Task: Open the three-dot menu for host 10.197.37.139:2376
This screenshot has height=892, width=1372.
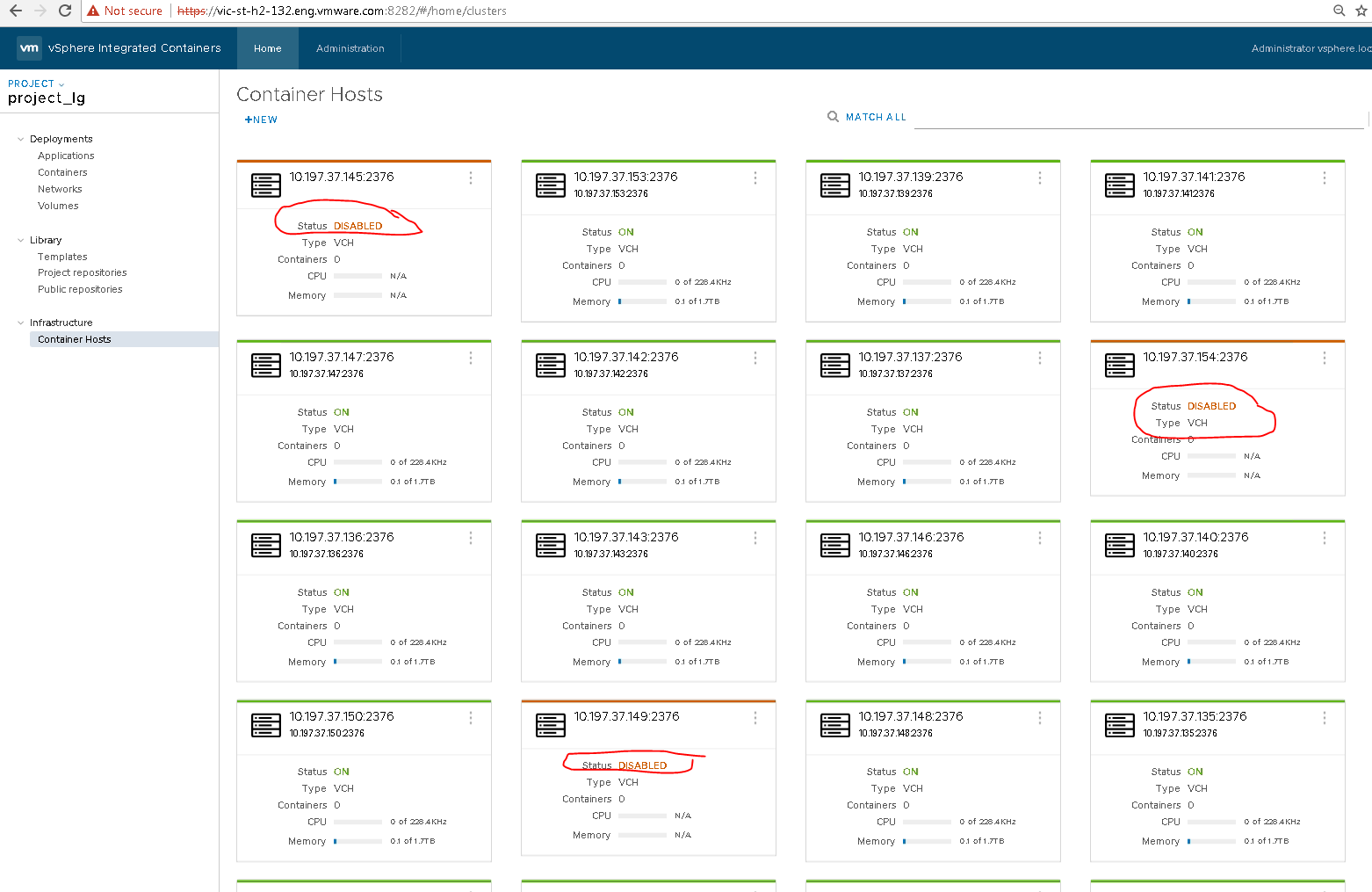Action: pos(1040,178)
